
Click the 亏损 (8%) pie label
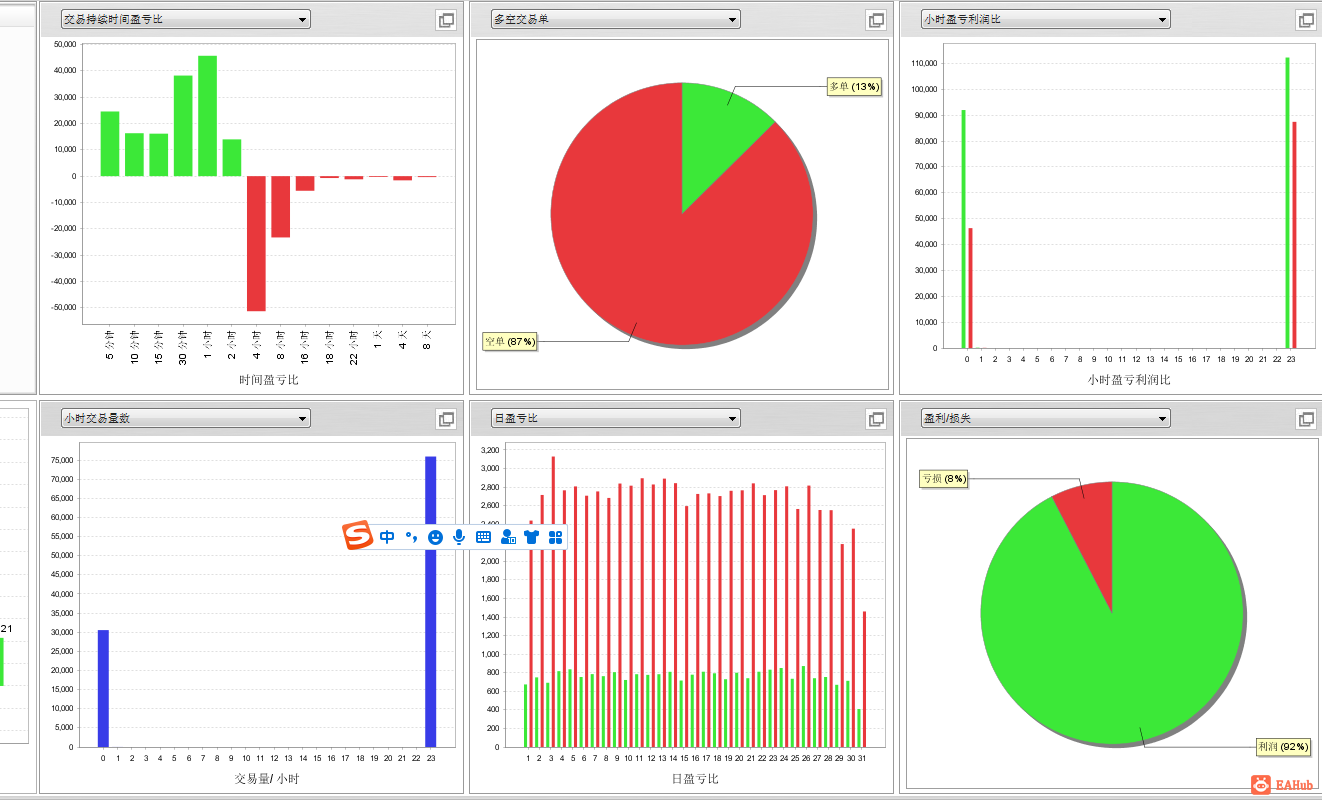pos(944,479)
